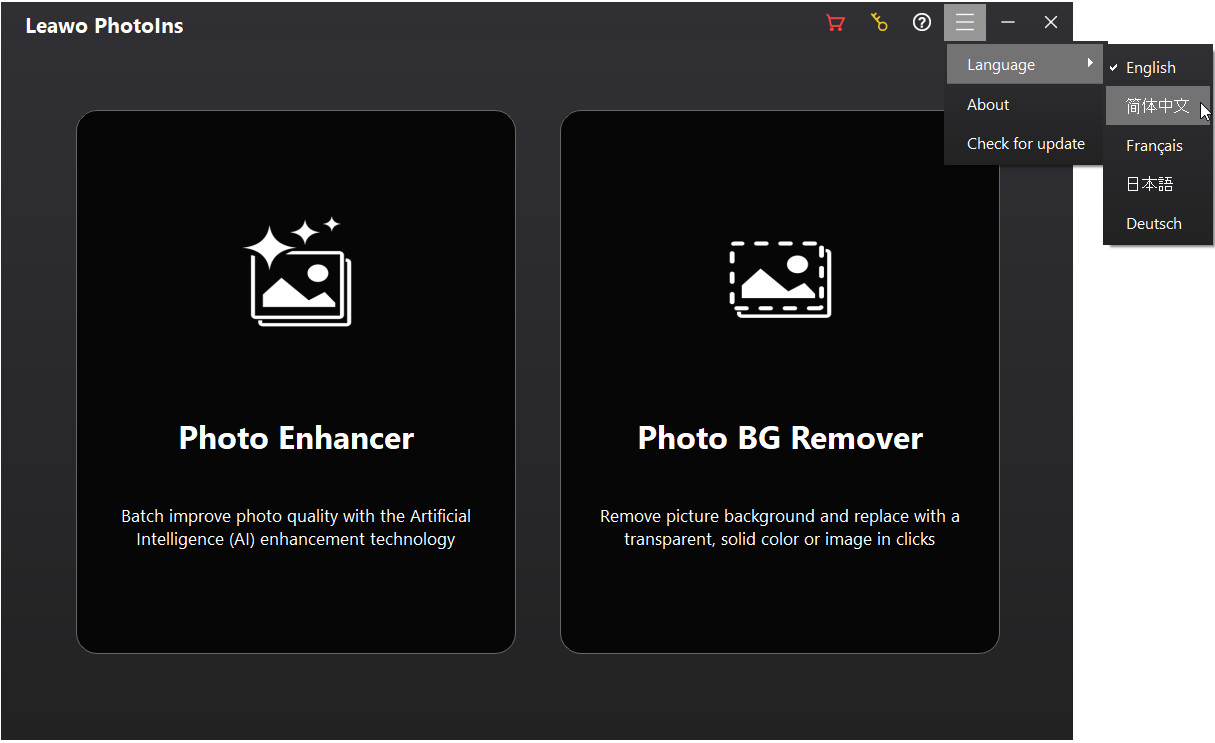Pick 日本語 from the language list
The height and width of the screenshot is (743, 1215).
1149,185
